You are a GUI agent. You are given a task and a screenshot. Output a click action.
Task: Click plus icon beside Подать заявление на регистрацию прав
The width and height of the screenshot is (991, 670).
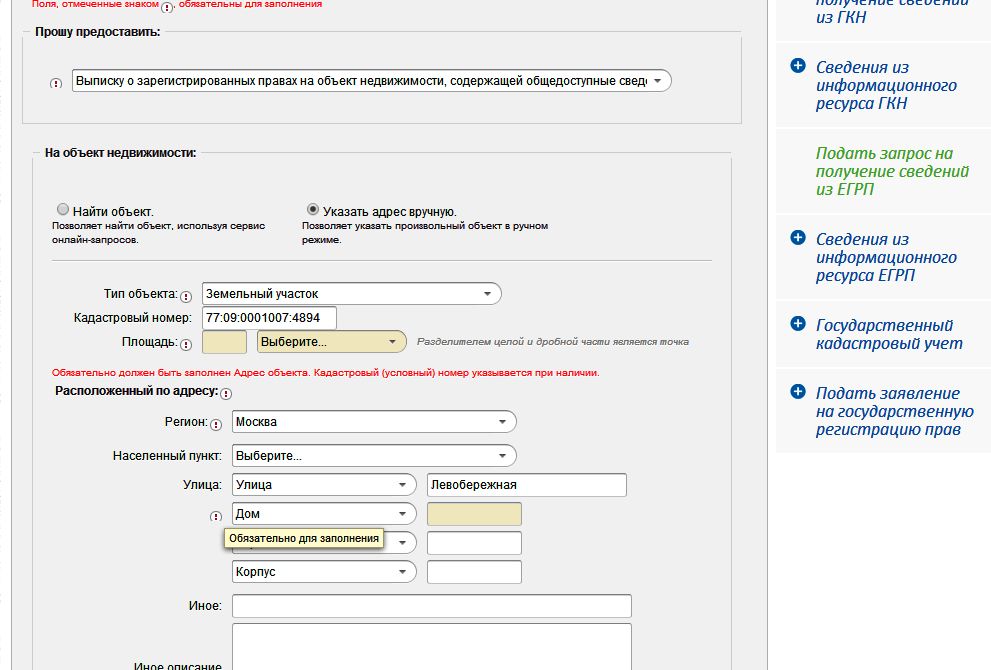[797, 392]
